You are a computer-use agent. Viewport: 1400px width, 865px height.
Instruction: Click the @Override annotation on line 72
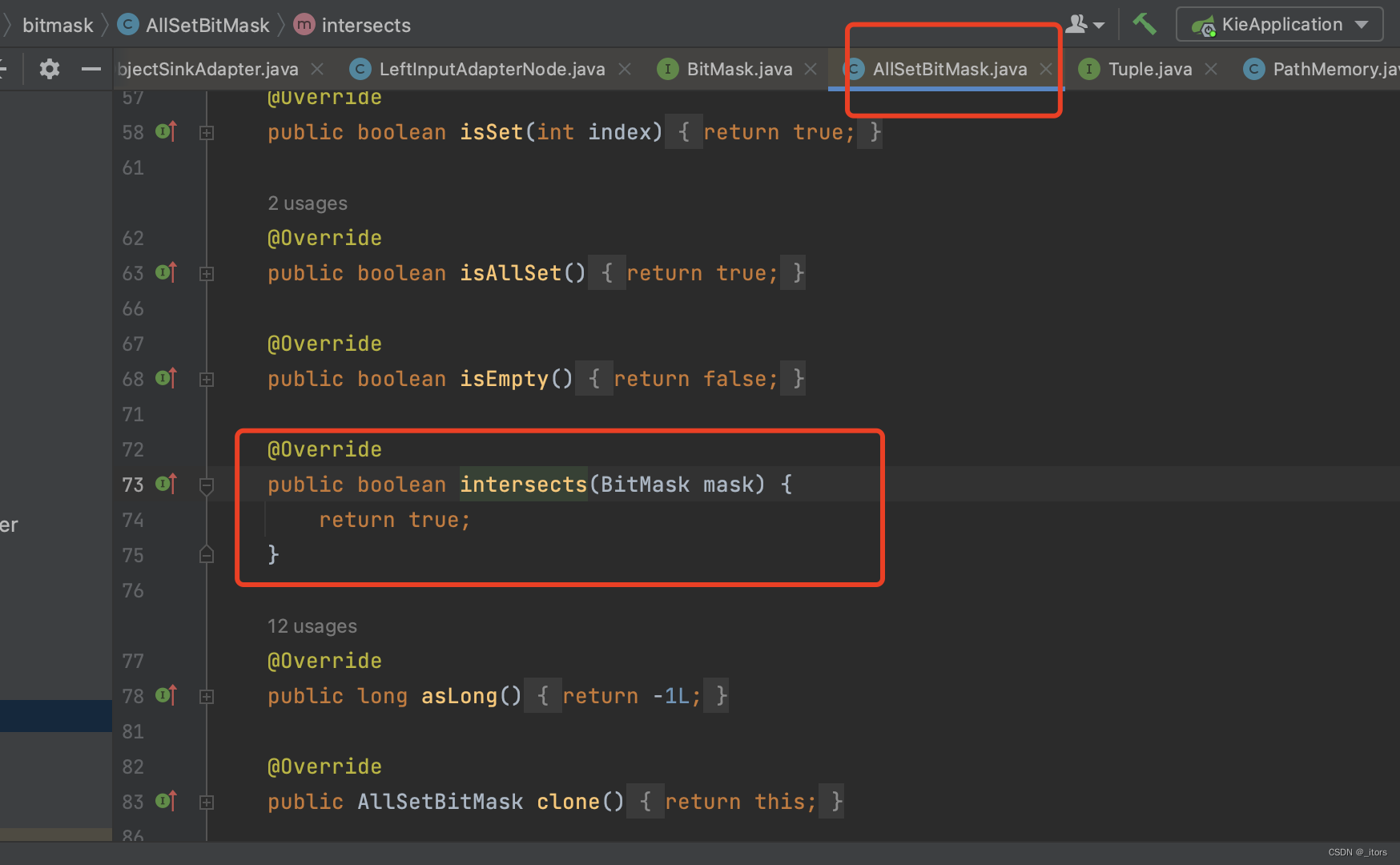(x=324, y=449)
